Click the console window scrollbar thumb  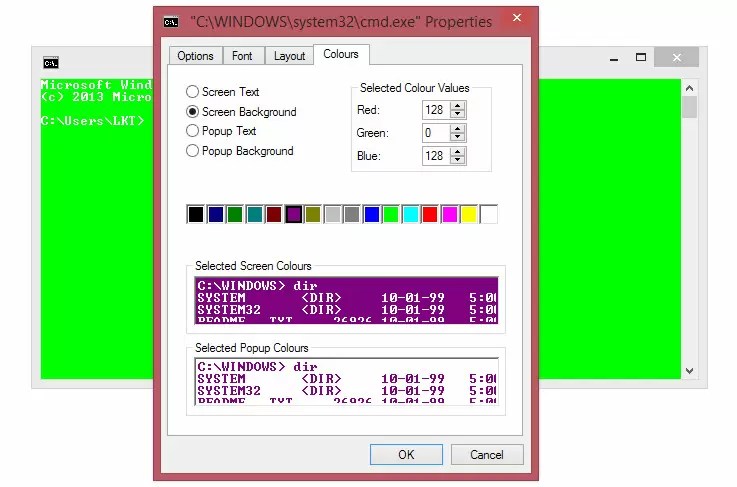pyautogui.click(x=690, y=107)
